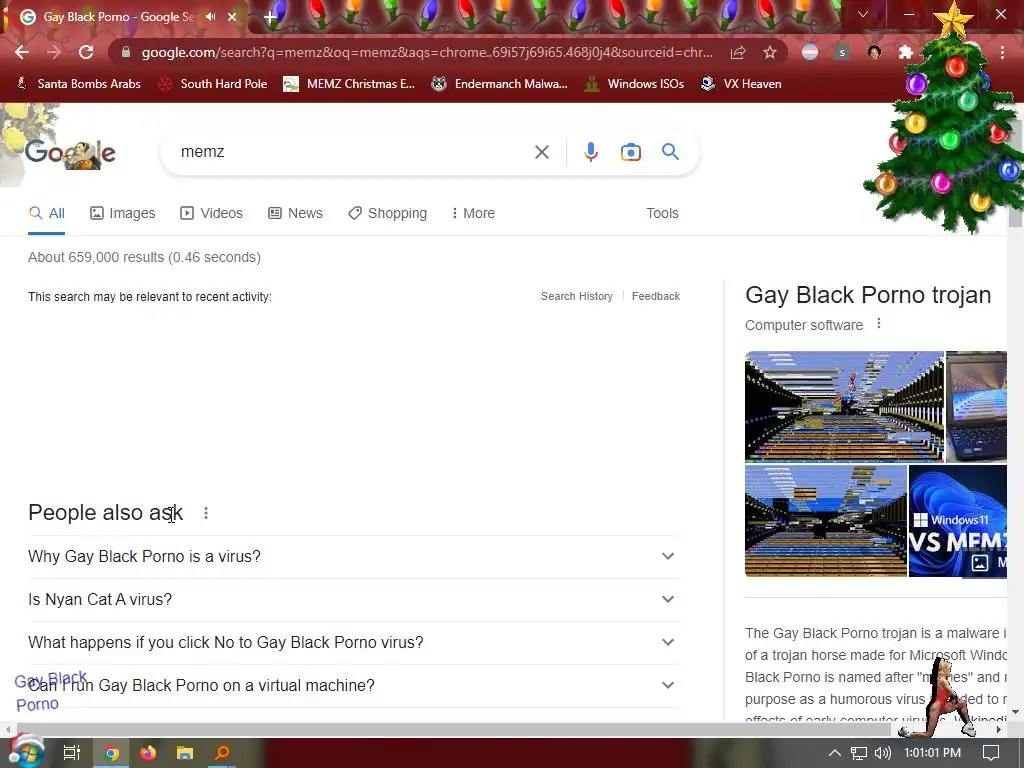Screen dimensions: 1024x768
Task: Clear the search box with X
Action: point(541,152)
